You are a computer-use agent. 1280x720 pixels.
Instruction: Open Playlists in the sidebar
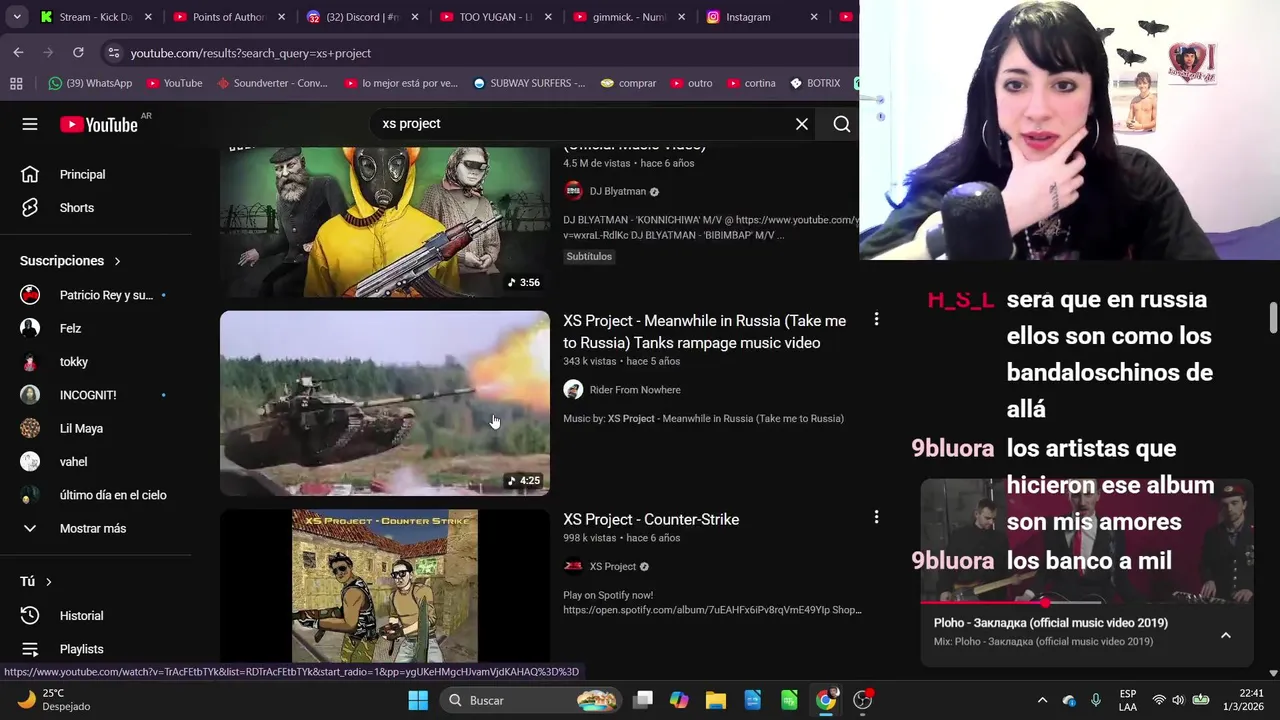click(81, 649)
